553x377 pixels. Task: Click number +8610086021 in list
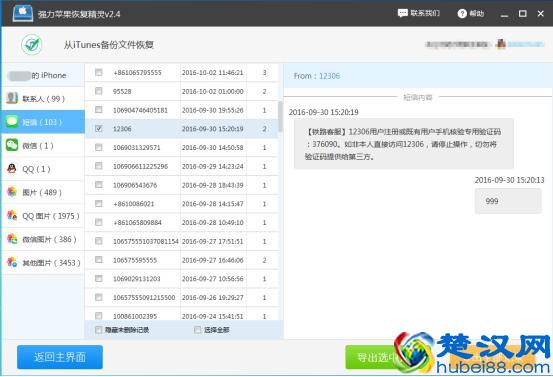tap(134, 204)
